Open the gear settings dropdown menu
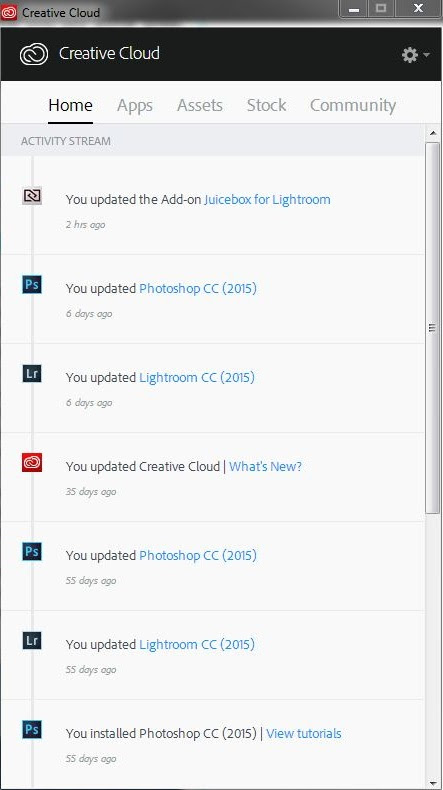 (x=415, y=54)
